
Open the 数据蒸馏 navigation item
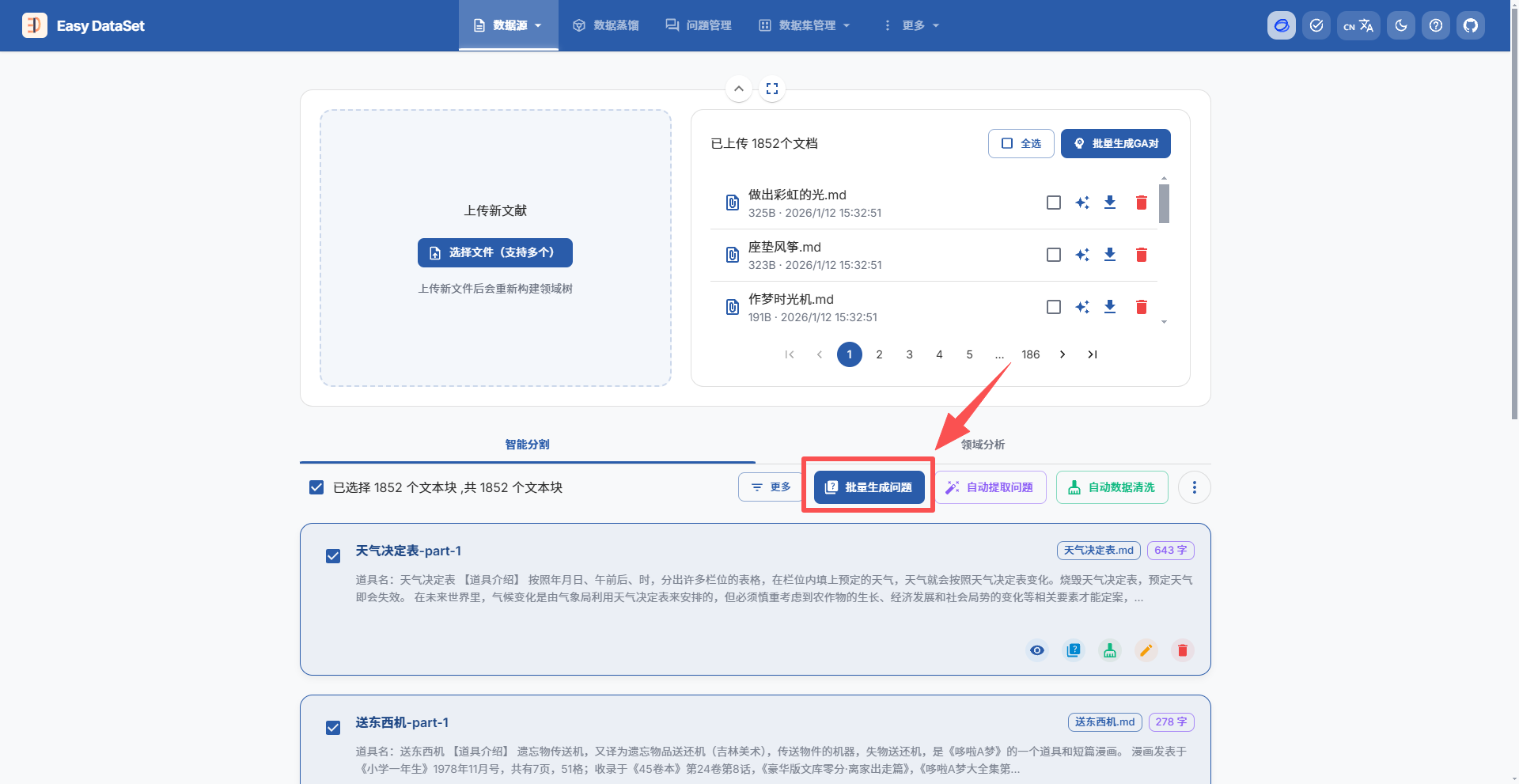click(605, 25)
